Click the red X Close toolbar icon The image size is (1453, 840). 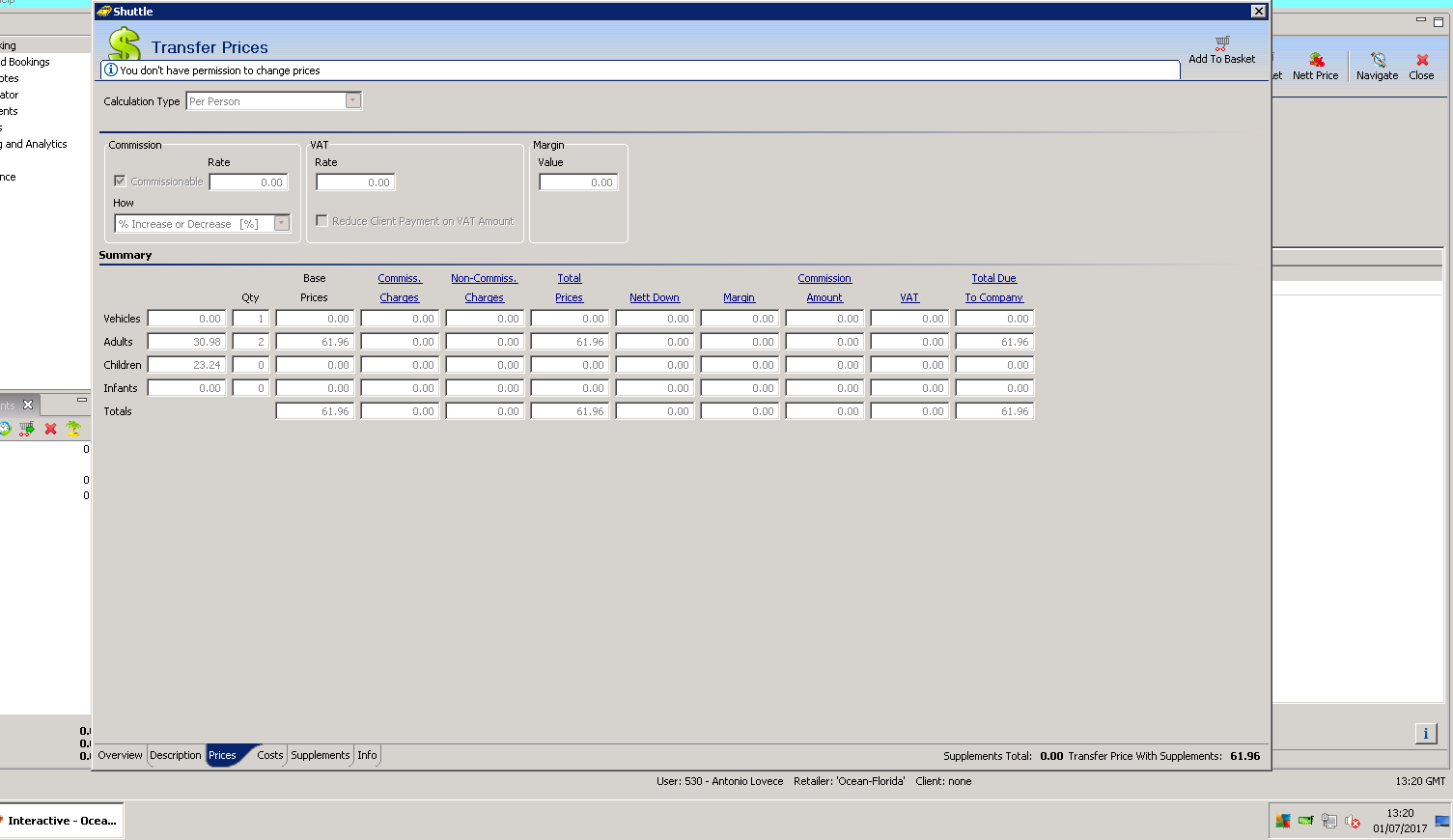point(1421,60)
